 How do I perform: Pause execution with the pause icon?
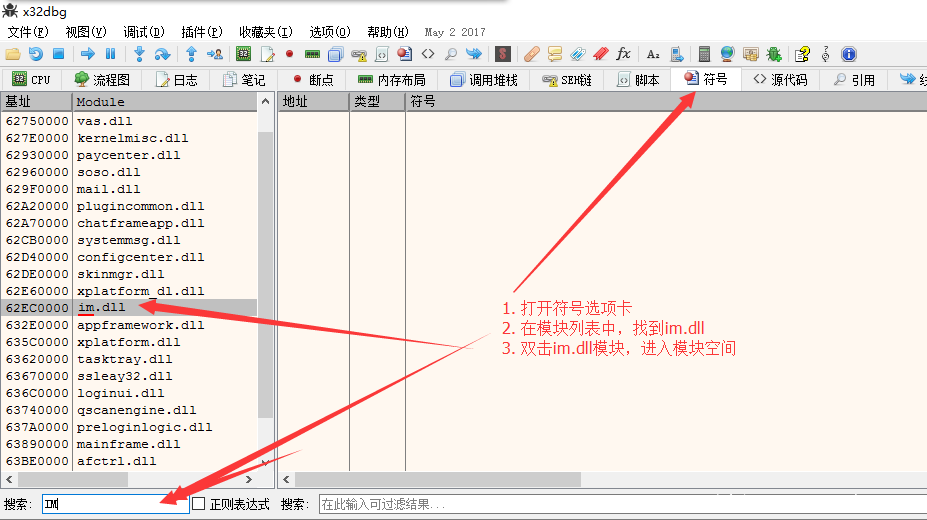click(x=111, y=54)
